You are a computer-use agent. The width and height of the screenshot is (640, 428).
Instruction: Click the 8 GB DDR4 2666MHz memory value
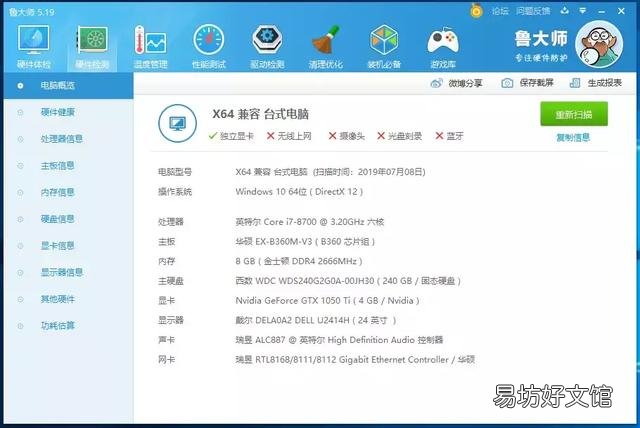(299, 261)
